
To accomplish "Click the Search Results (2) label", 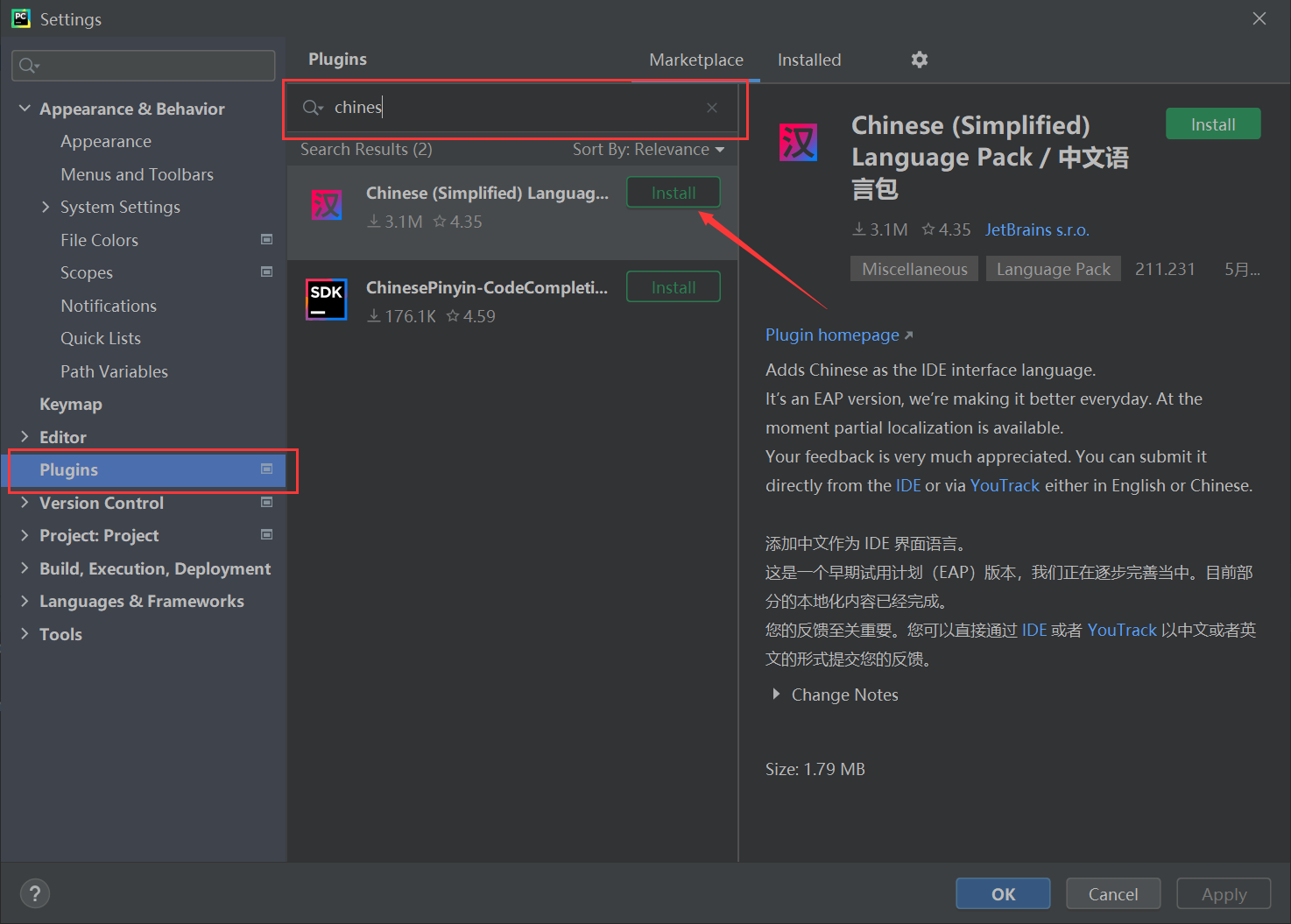I will 366,149.
